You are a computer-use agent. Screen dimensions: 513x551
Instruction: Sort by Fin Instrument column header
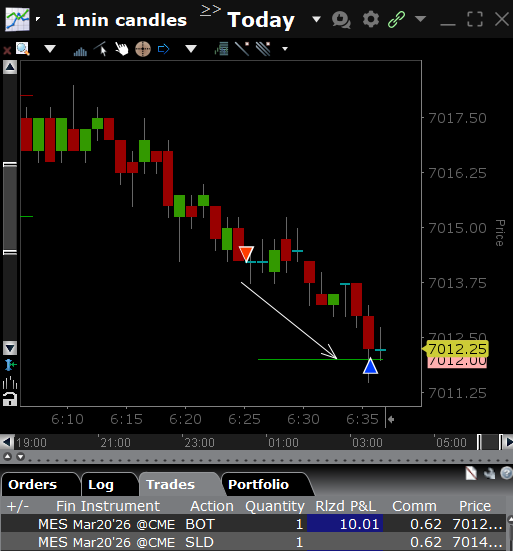point(108,506)
